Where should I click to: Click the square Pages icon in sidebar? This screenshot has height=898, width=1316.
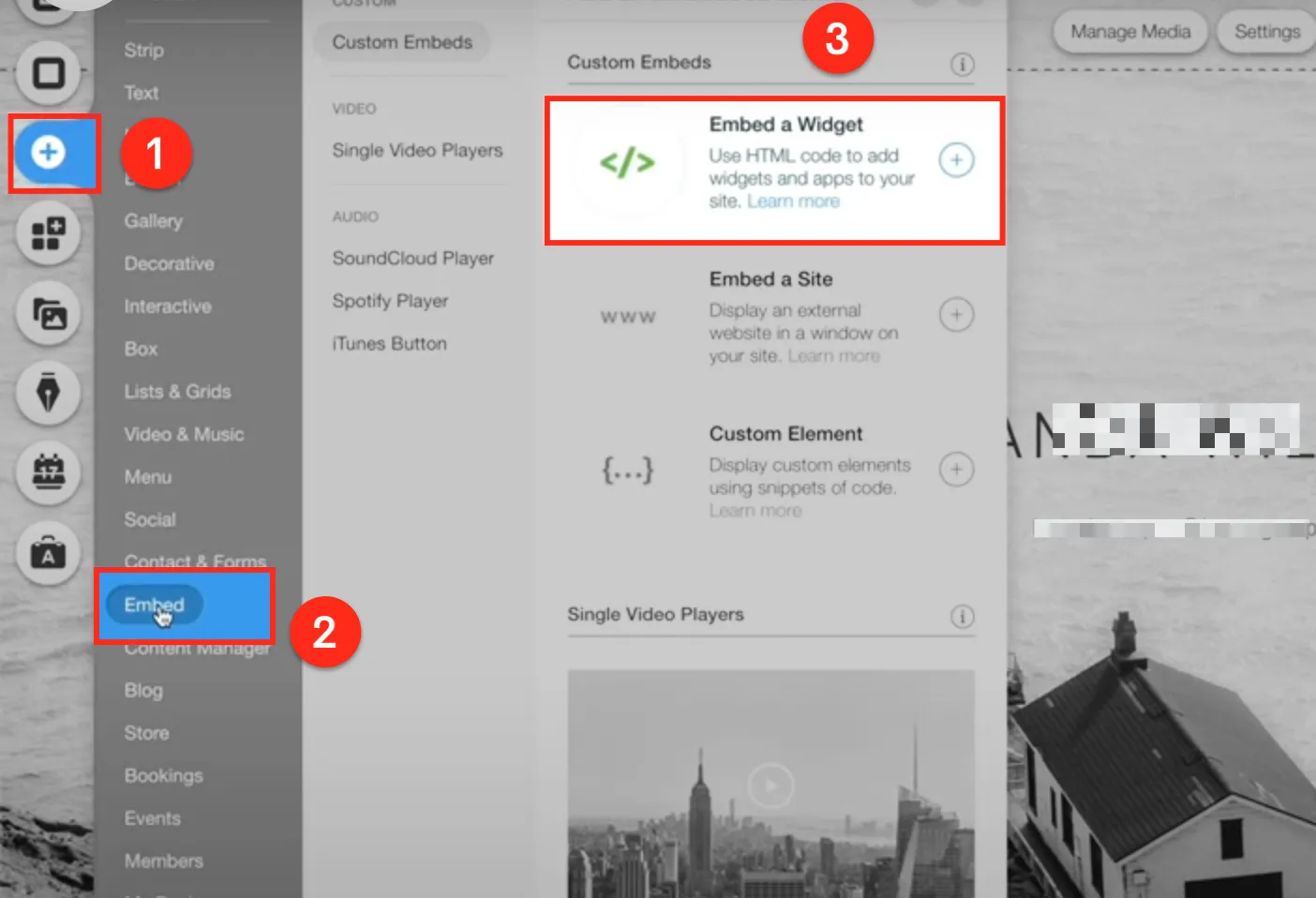pos(48,73)
